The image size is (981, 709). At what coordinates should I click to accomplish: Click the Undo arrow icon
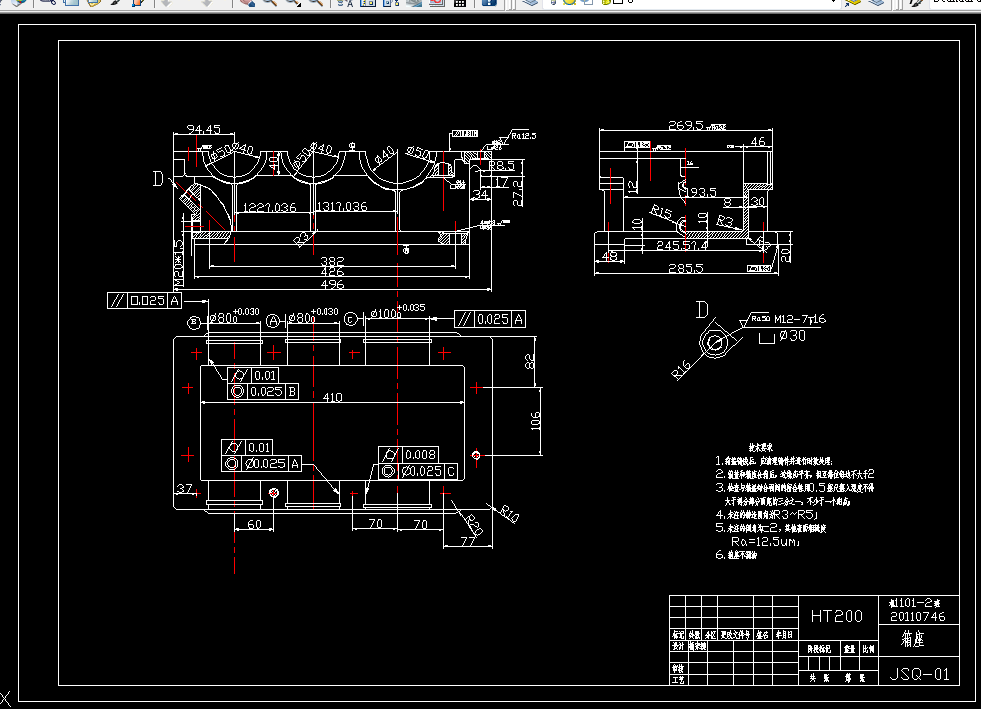[166, 2]
